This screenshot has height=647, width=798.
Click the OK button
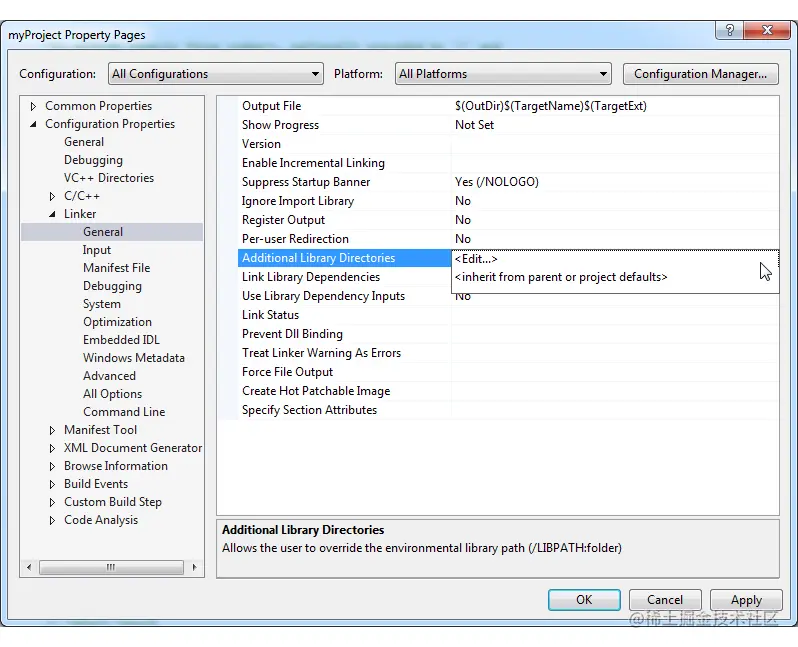(584, 600)
